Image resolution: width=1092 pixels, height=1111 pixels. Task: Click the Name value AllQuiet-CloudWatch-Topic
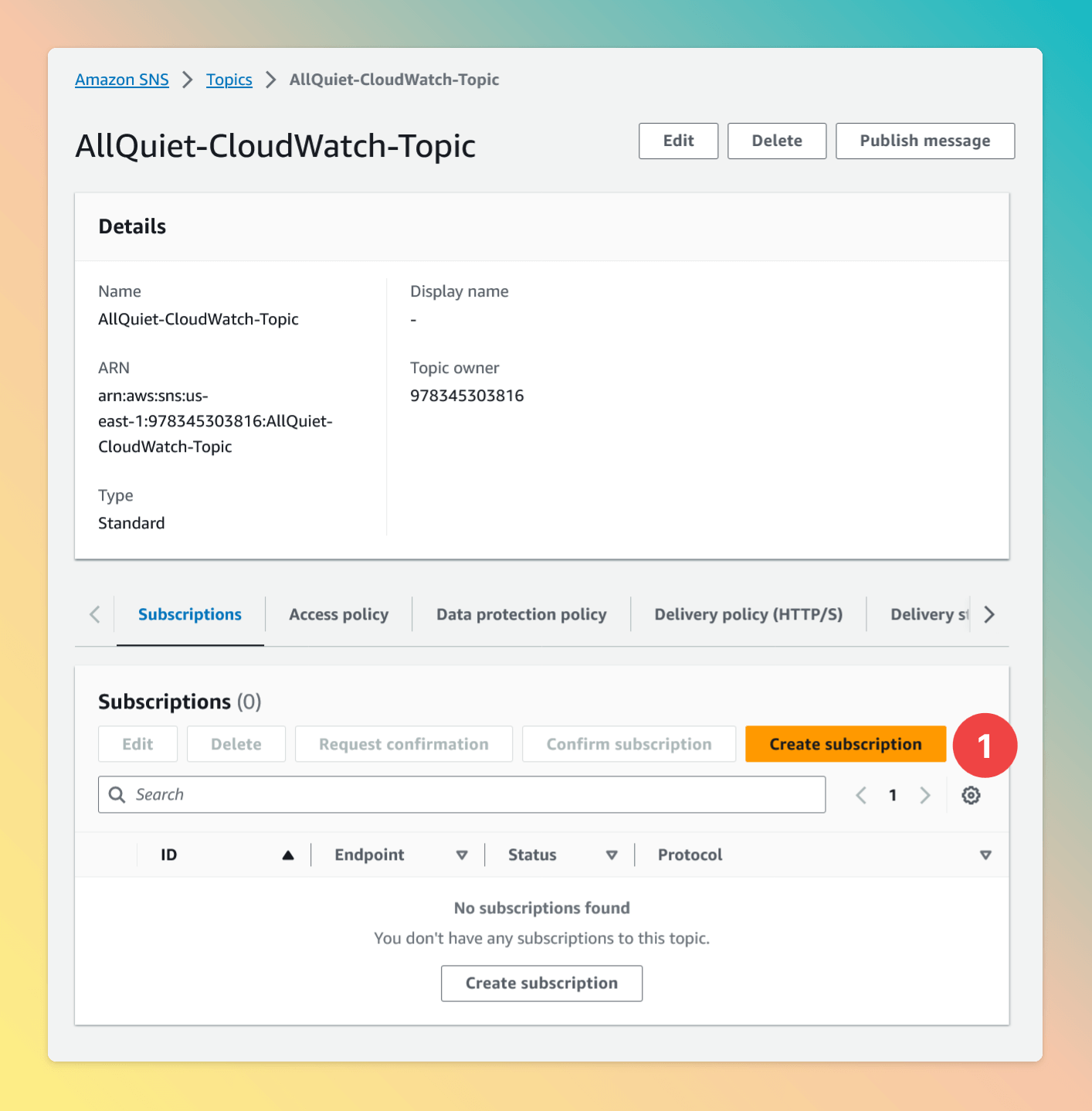click(198, 319)
